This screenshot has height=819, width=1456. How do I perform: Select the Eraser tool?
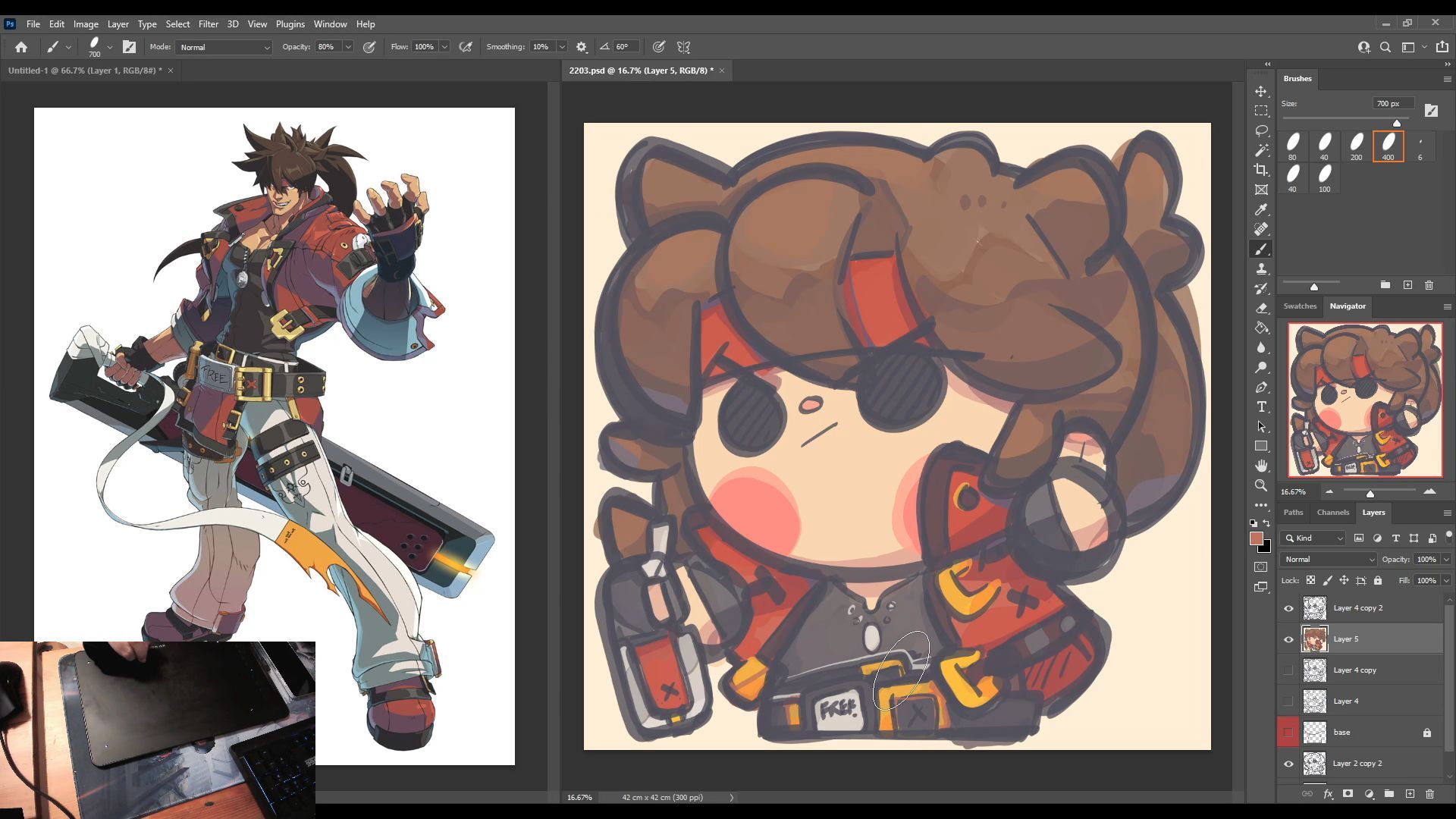click(x=1261, y=308)
